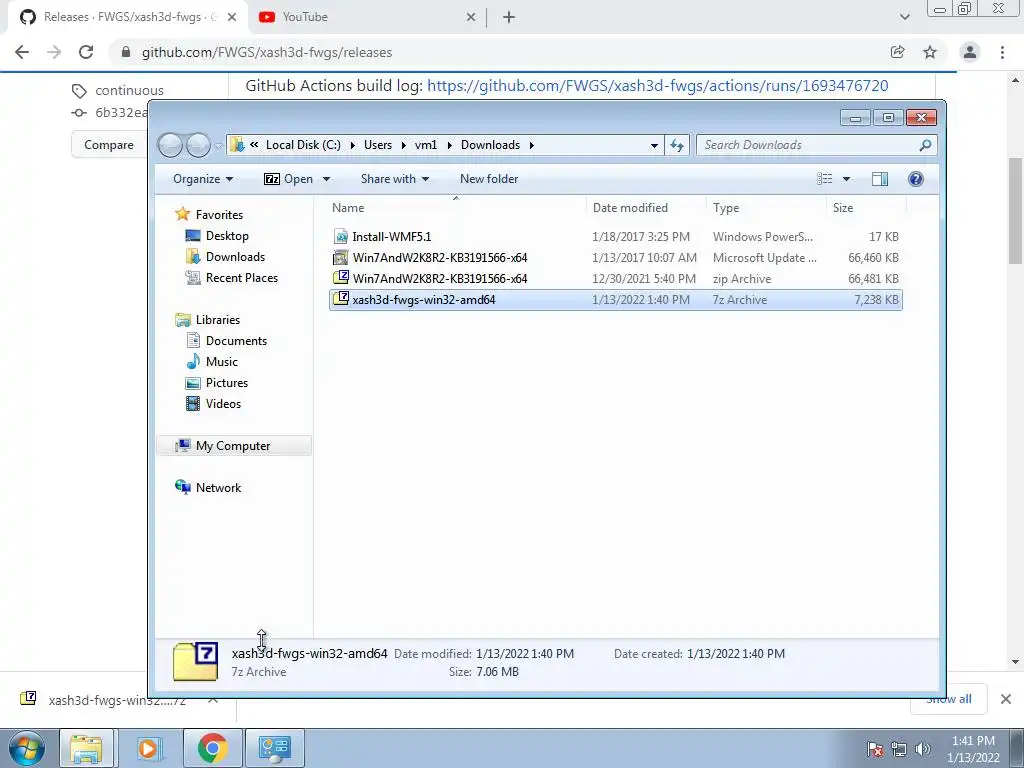
Task: Select Documents library
Action: pyautogui.click(x=236, y=341)
